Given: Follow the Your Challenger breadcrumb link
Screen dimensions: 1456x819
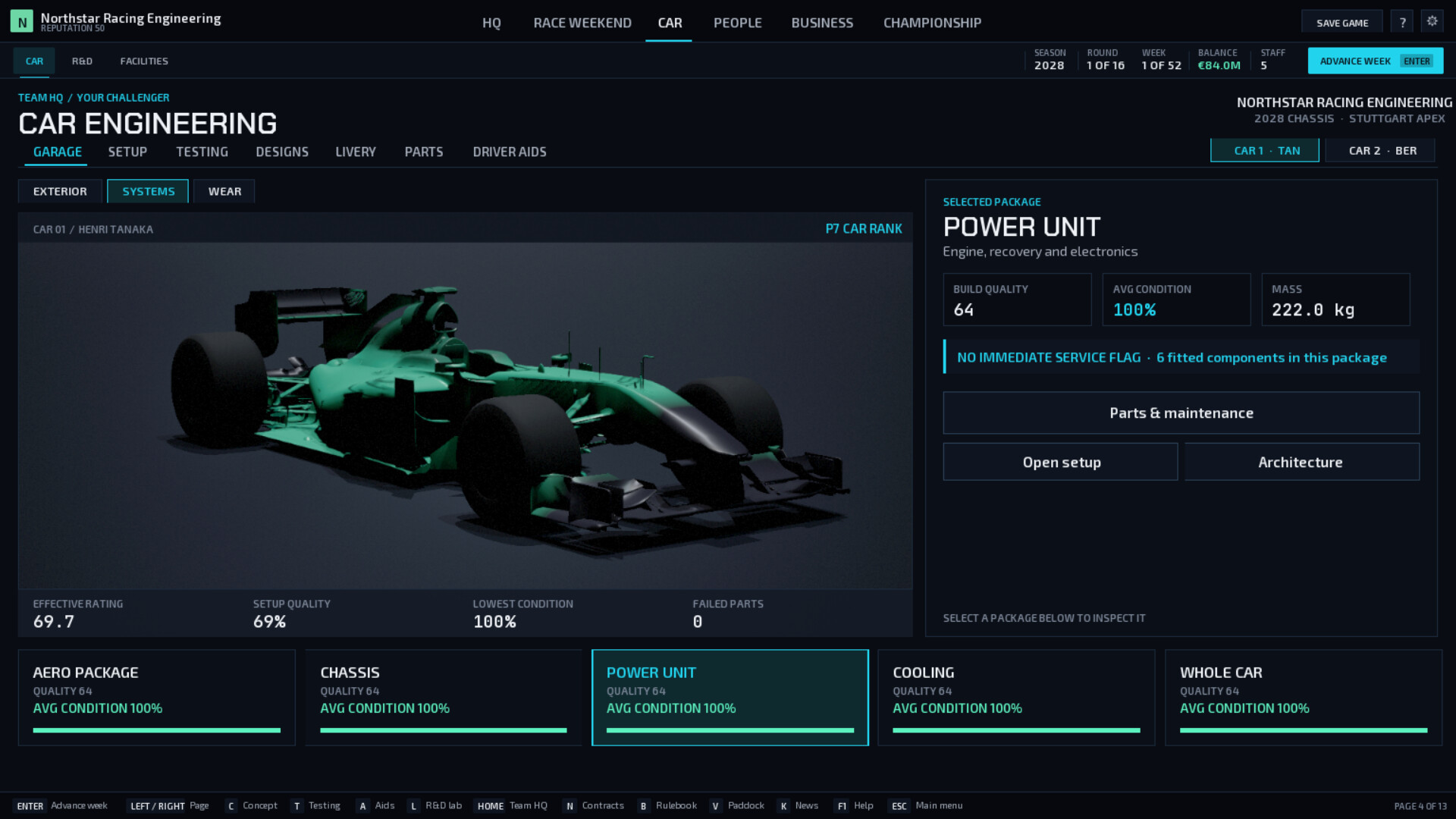Looking at the screenshot, I should click(123, 98).
